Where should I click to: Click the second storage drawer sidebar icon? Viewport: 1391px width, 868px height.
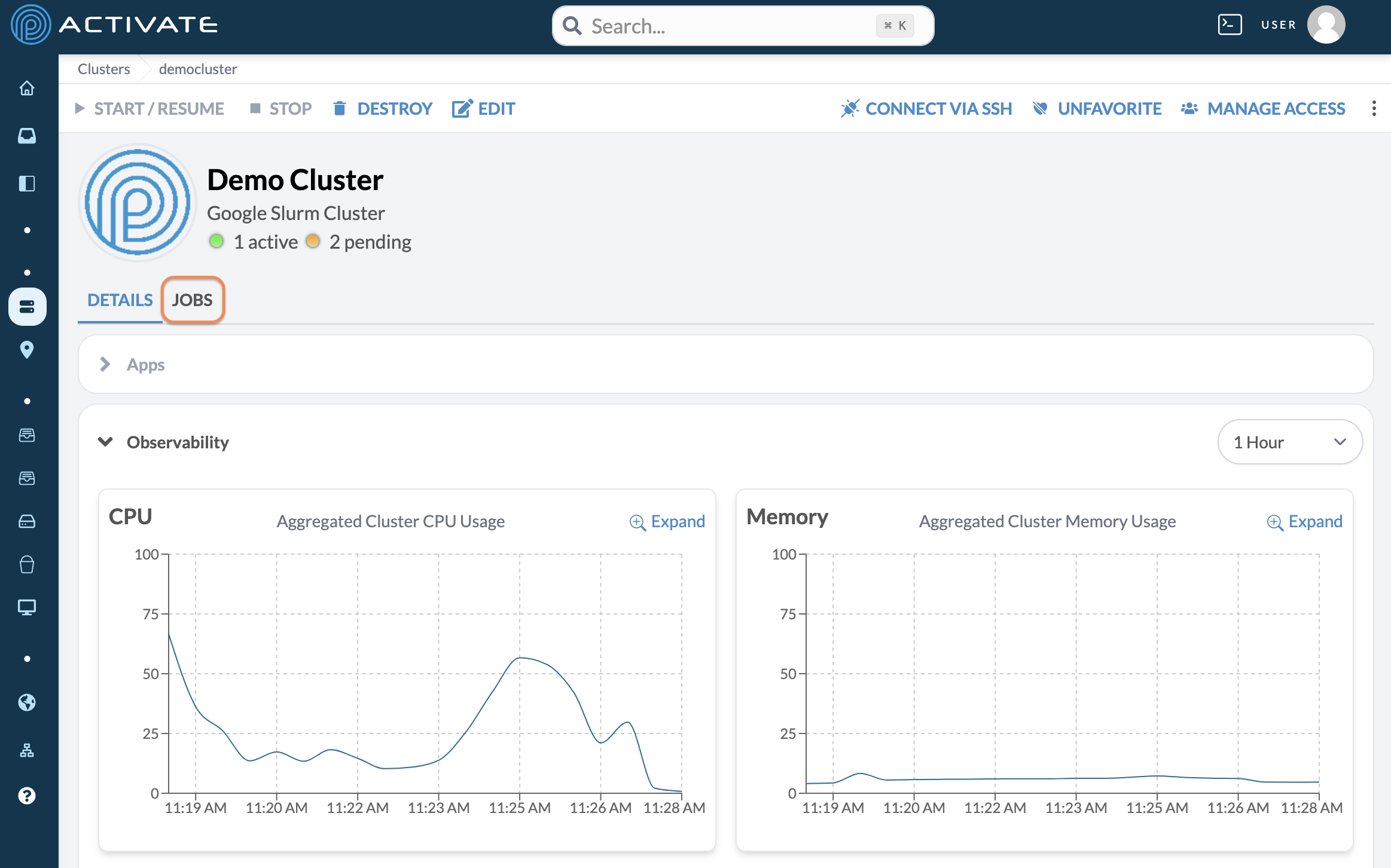coord(27,478)
